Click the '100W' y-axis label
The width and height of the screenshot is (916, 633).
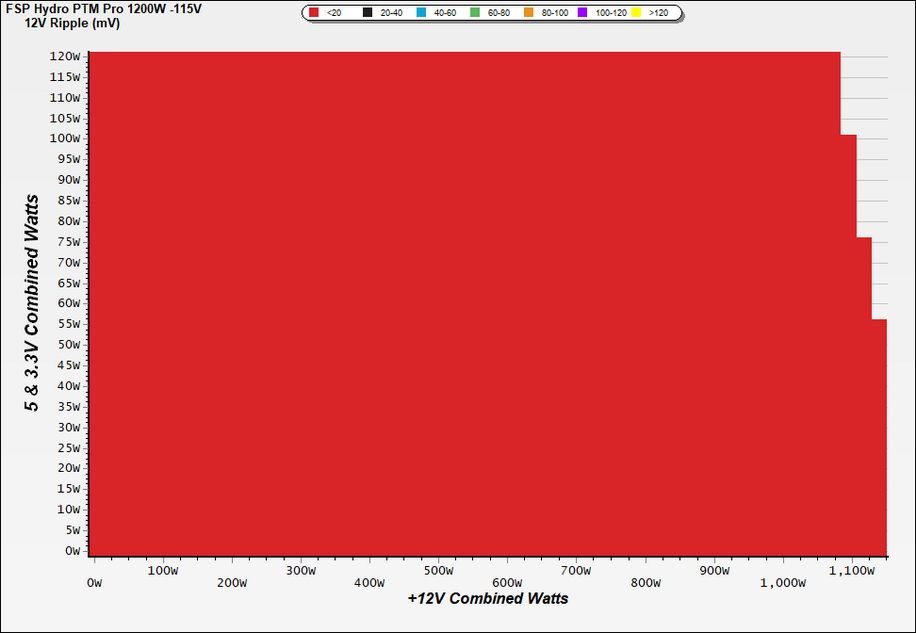pos(65,138)
